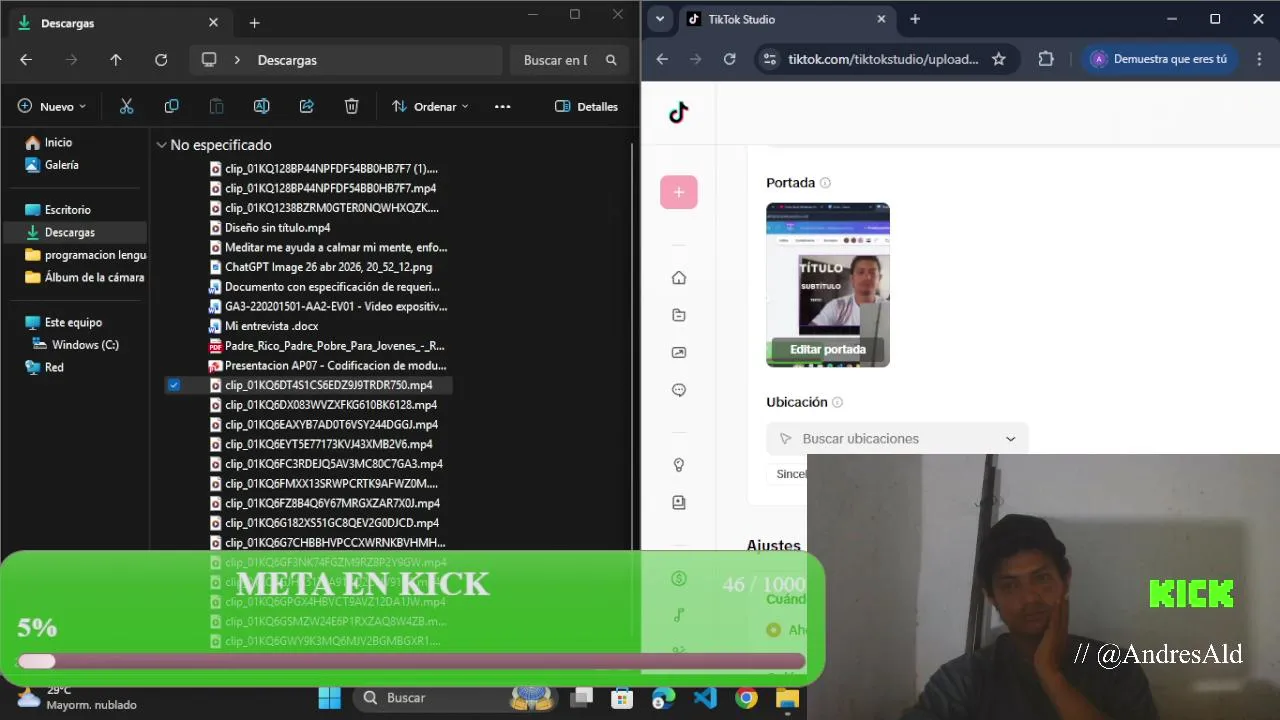Go back in the Chrome browser
Screen dimensions: 1280x720
[662, 59]
